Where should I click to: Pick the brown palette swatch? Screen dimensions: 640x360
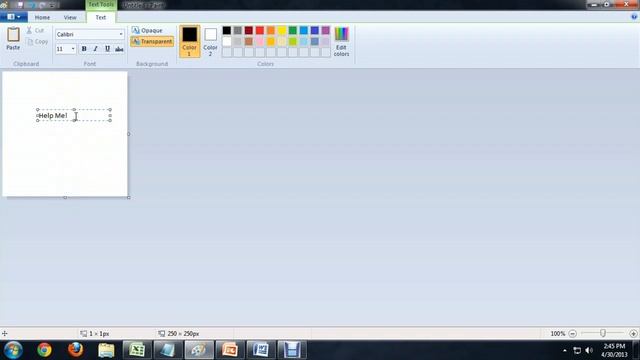(249, 41)
